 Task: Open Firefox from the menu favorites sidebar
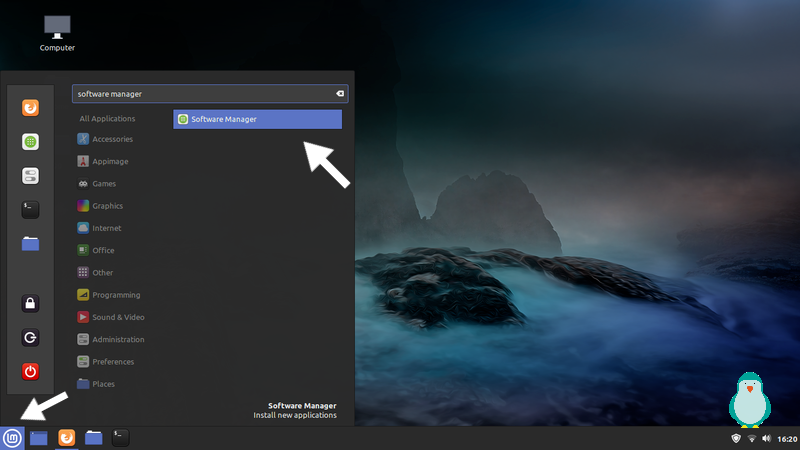(x=30, y=108)
